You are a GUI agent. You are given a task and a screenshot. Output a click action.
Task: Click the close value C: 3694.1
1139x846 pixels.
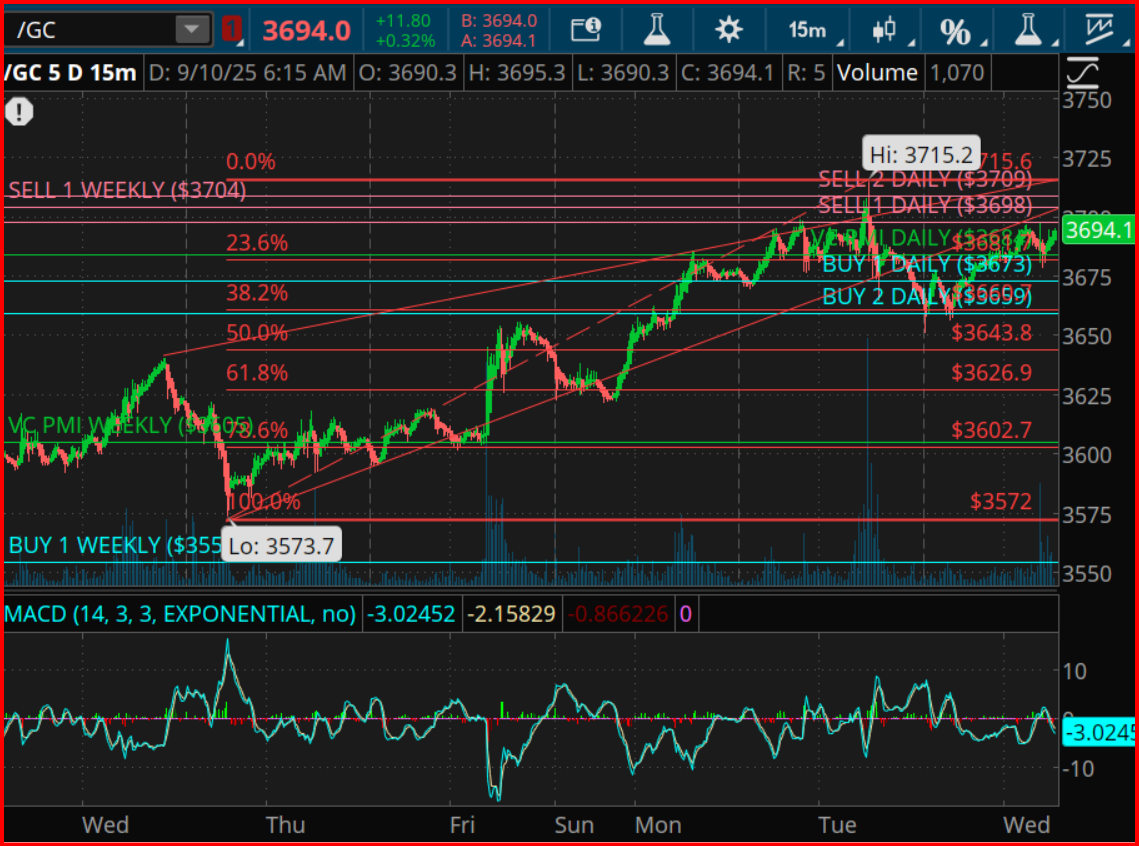(728, 73)
